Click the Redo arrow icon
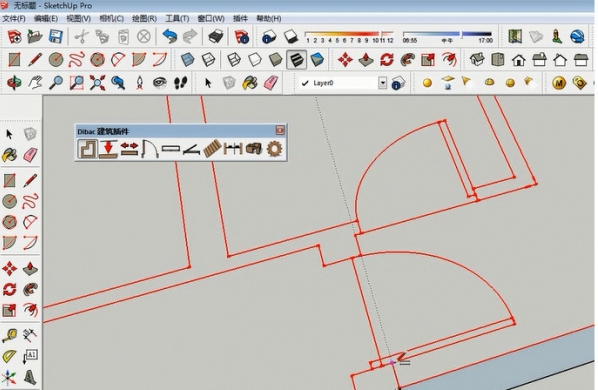598x390 pixels. [x=190, y=37]
